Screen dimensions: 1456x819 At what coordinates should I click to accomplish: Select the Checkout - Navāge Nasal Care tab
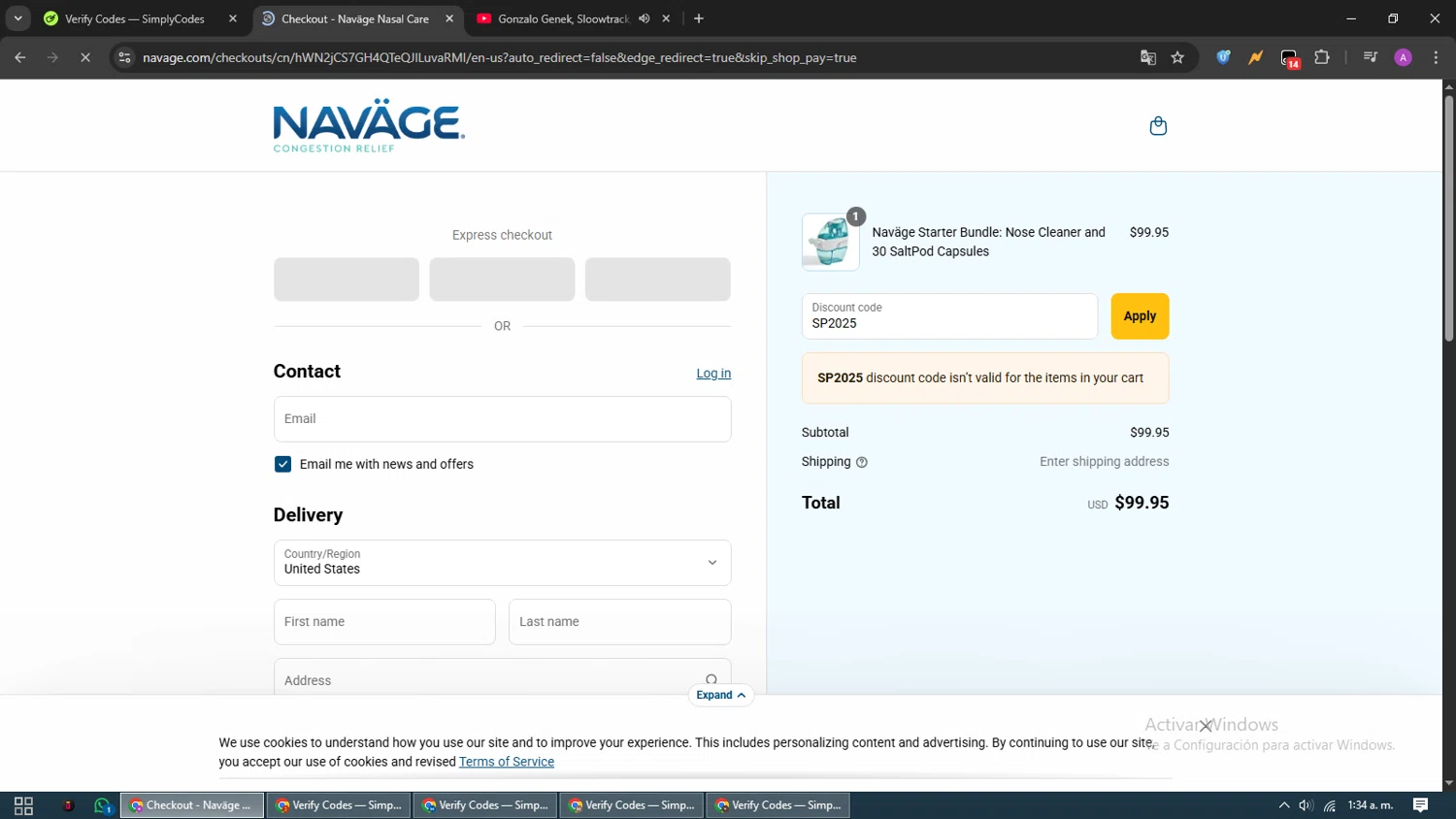(x=355, y=18)
